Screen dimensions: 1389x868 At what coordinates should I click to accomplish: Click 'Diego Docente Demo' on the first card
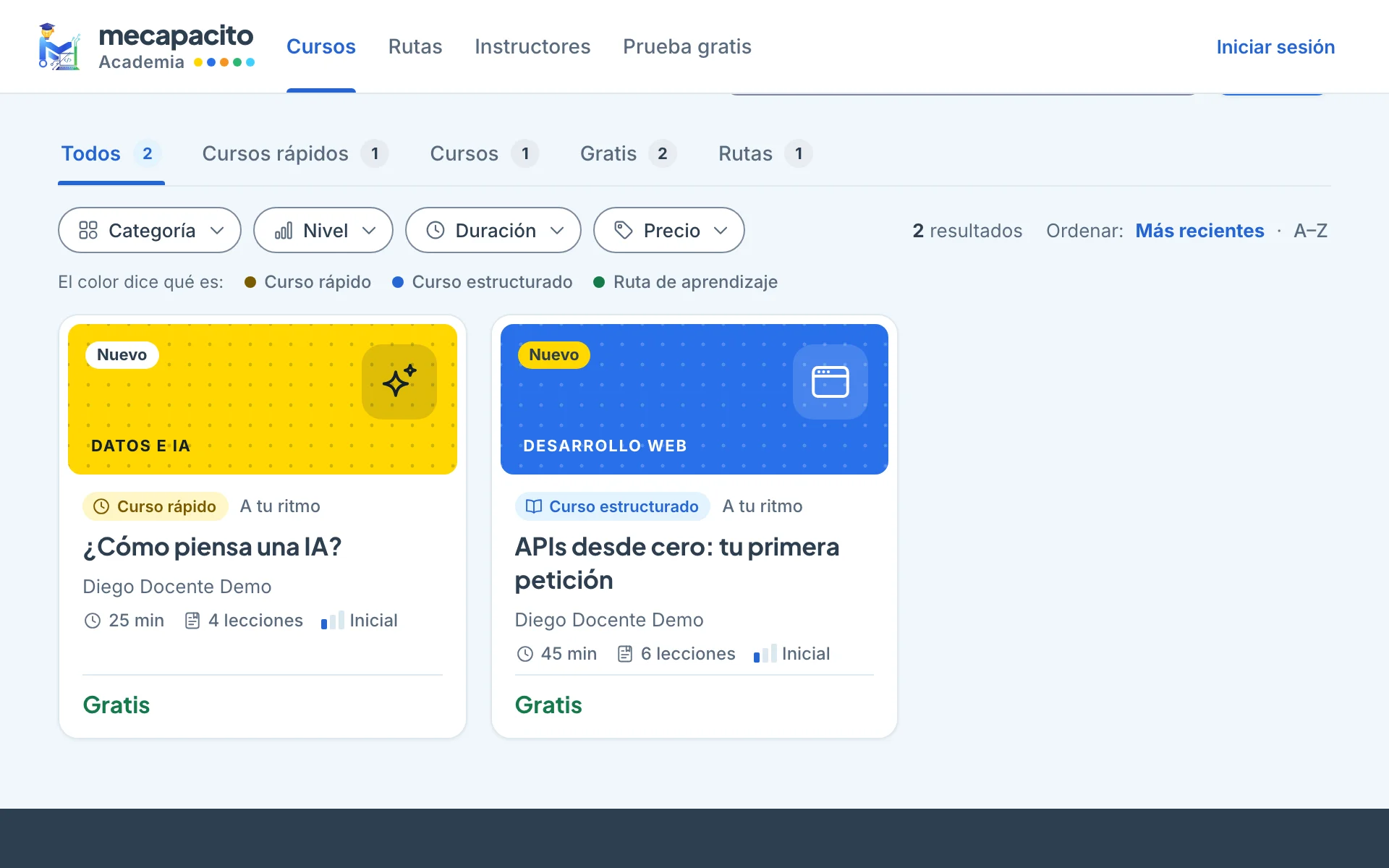tap(177, 587)
